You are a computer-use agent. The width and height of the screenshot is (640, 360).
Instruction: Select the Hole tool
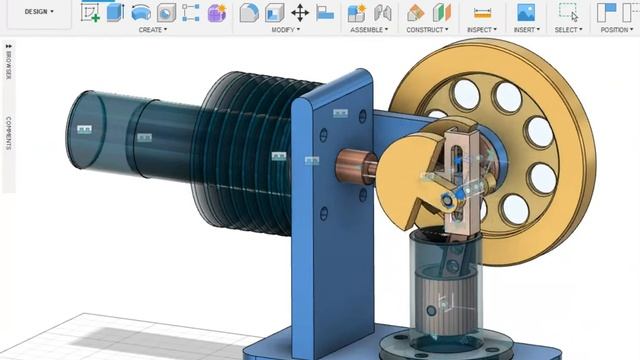166,13
